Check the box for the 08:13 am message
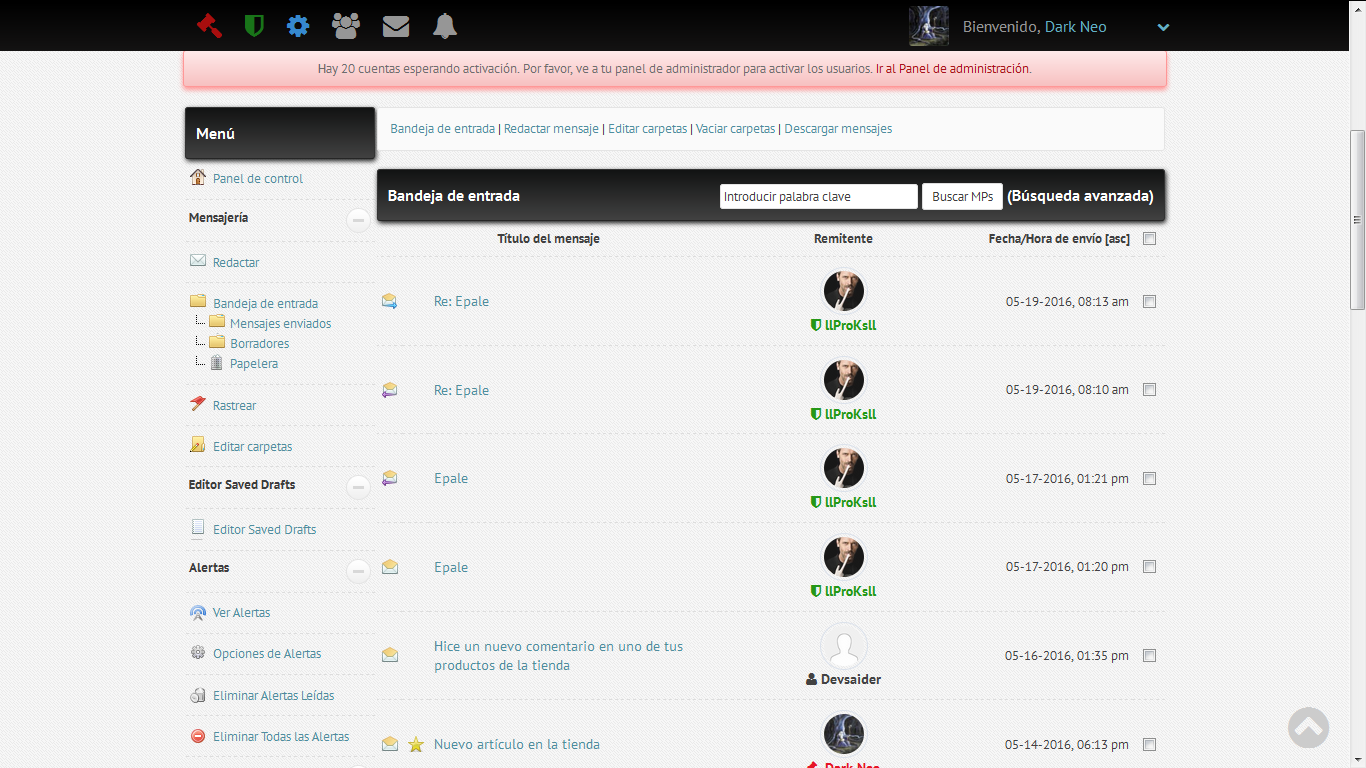1366x768 pixels. pyautogui.click(x=1149, y=301)
